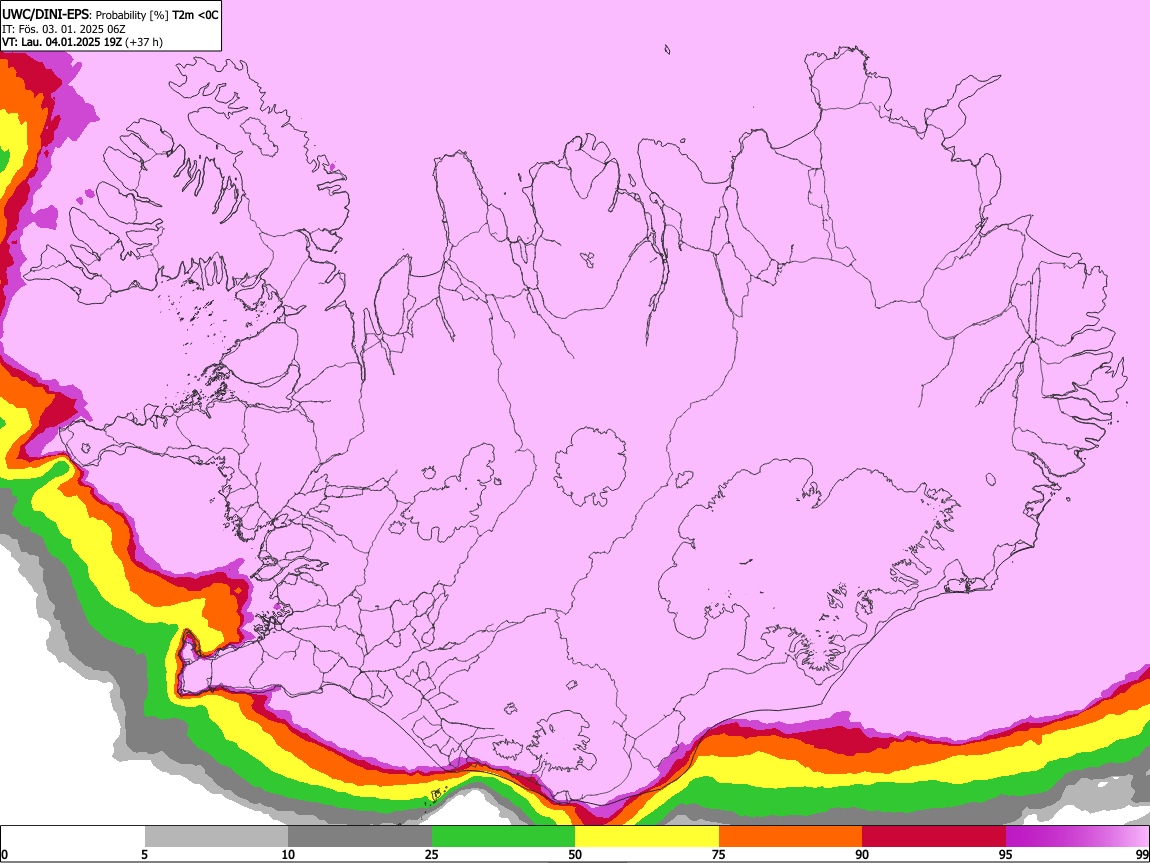Viewport: 1150px width, 863px height.
Task: Click the '(+37 h)' forecast offset text
Action: (x=144, y=42)
